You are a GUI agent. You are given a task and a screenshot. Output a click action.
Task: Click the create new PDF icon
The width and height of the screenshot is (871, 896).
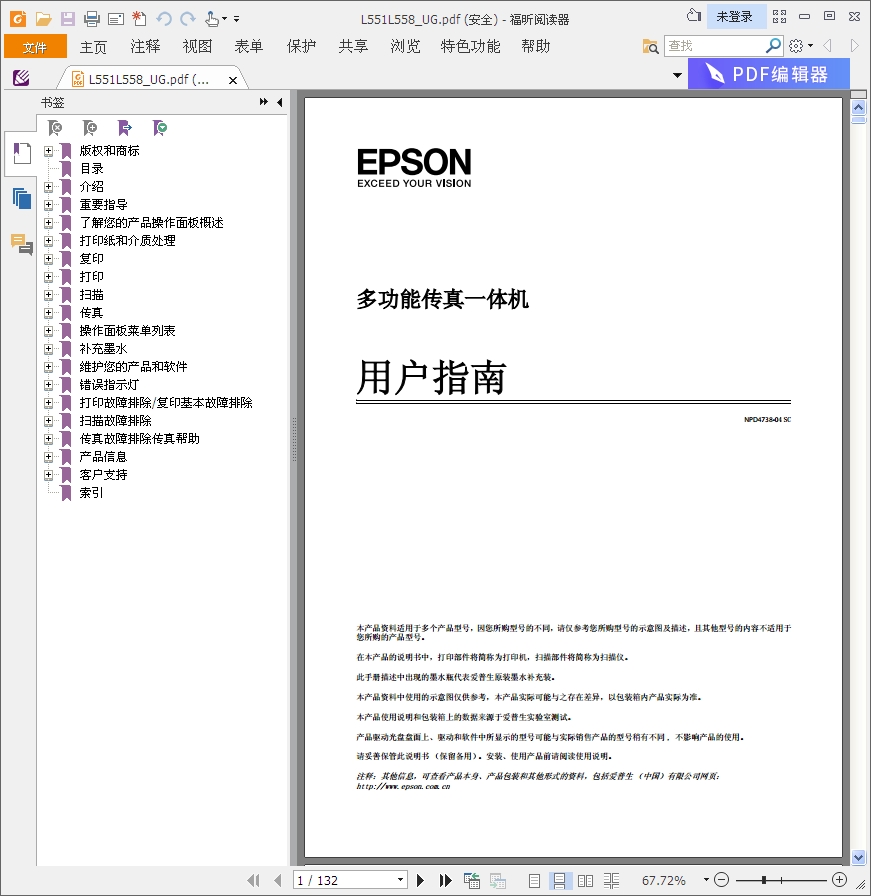tap(139, 19)
